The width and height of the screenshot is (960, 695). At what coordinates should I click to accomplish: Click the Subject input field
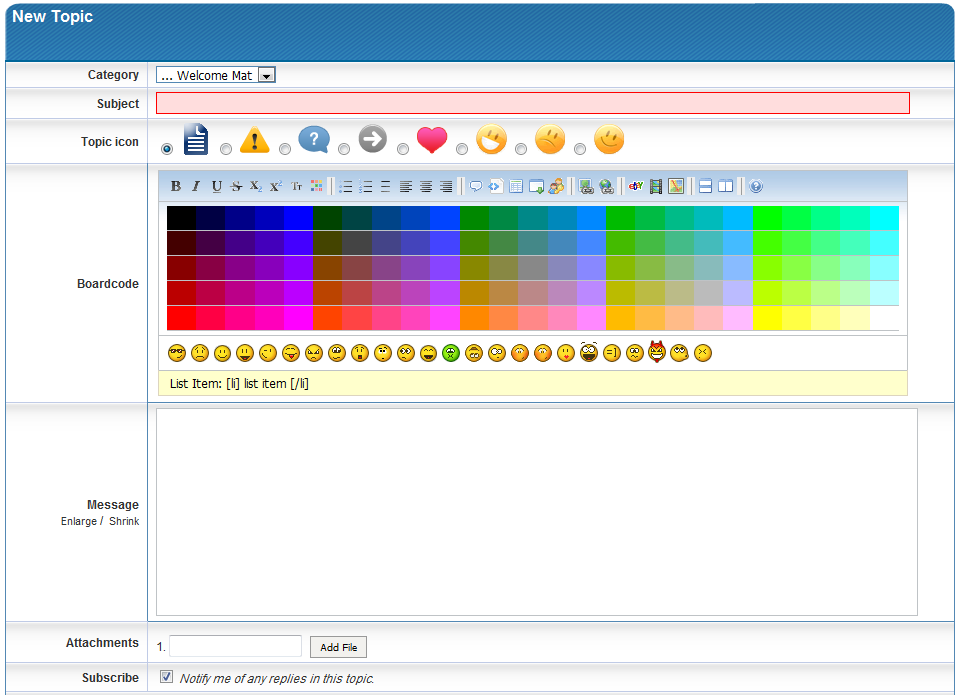(532, 103)
